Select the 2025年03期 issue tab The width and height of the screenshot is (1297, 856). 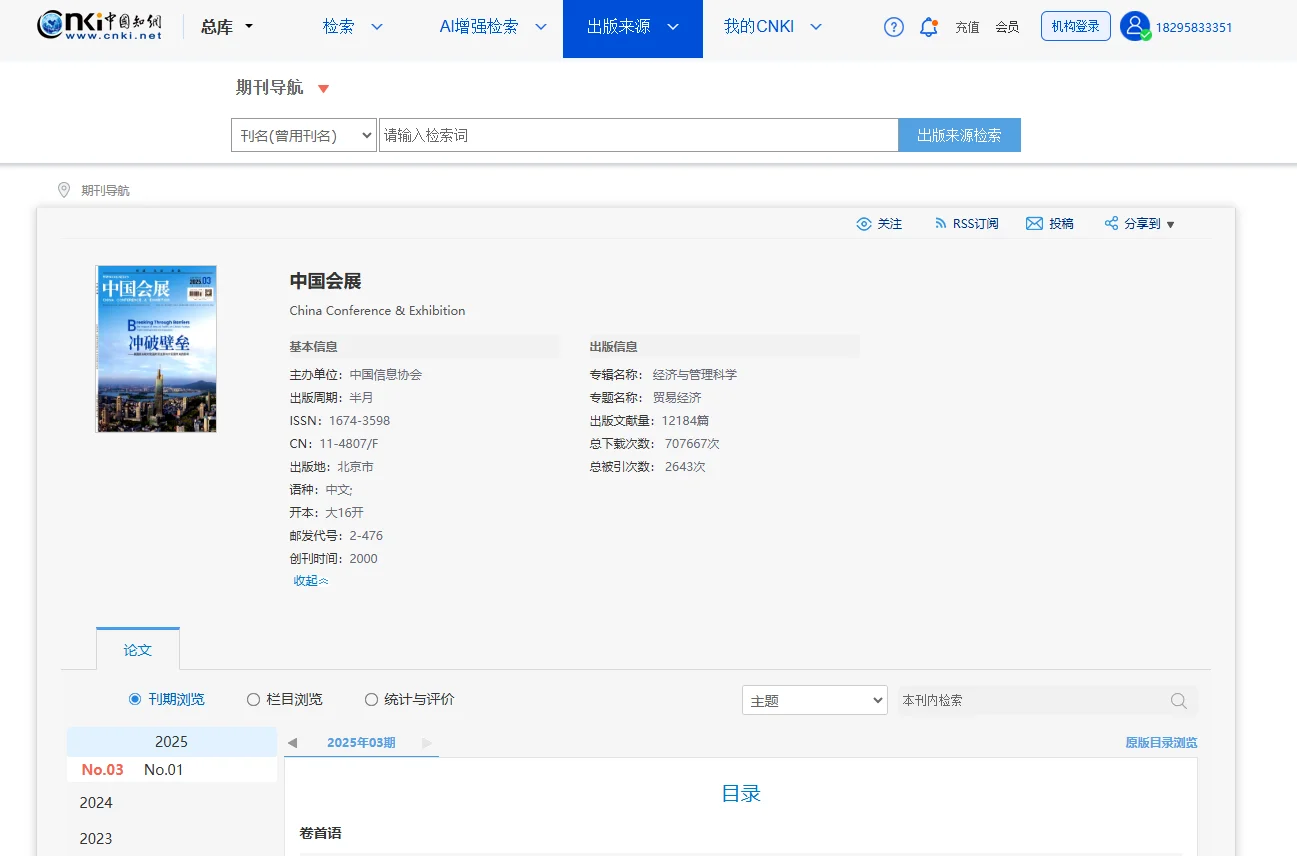pyautogui.click(x=361, y=743)
